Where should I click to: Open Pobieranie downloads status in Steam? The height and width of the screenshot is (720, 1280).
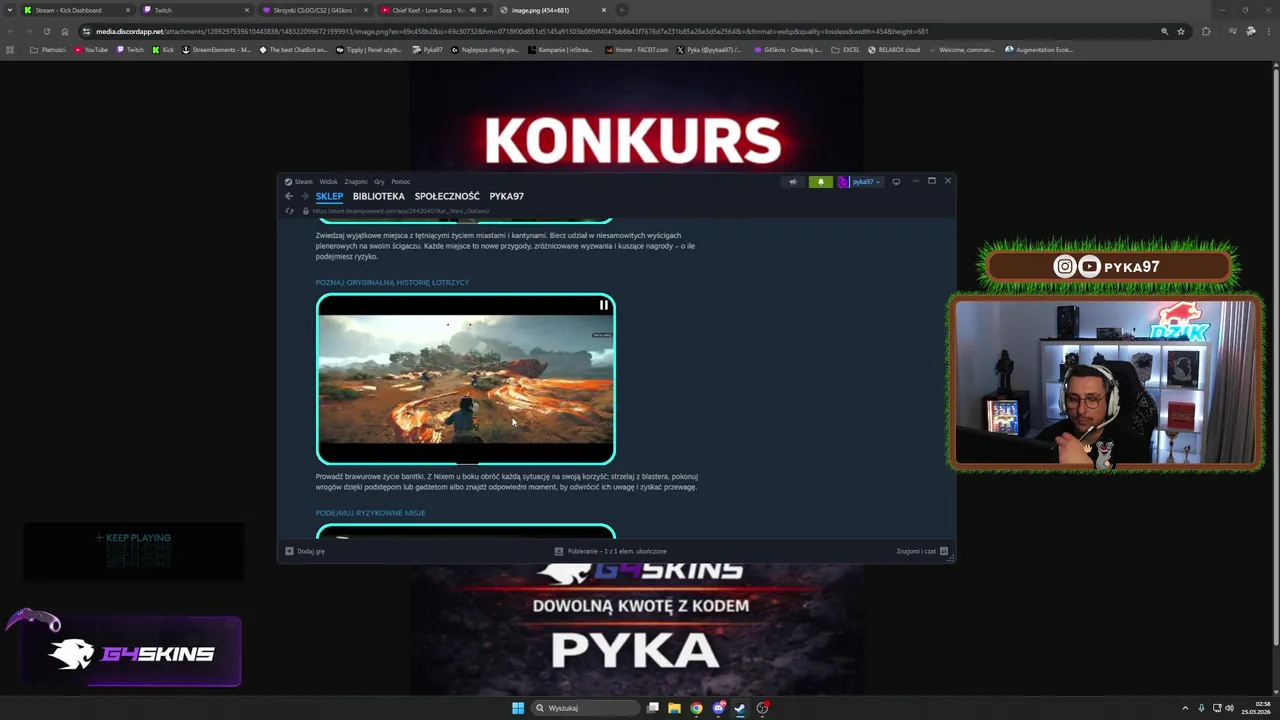click(611, 551)
